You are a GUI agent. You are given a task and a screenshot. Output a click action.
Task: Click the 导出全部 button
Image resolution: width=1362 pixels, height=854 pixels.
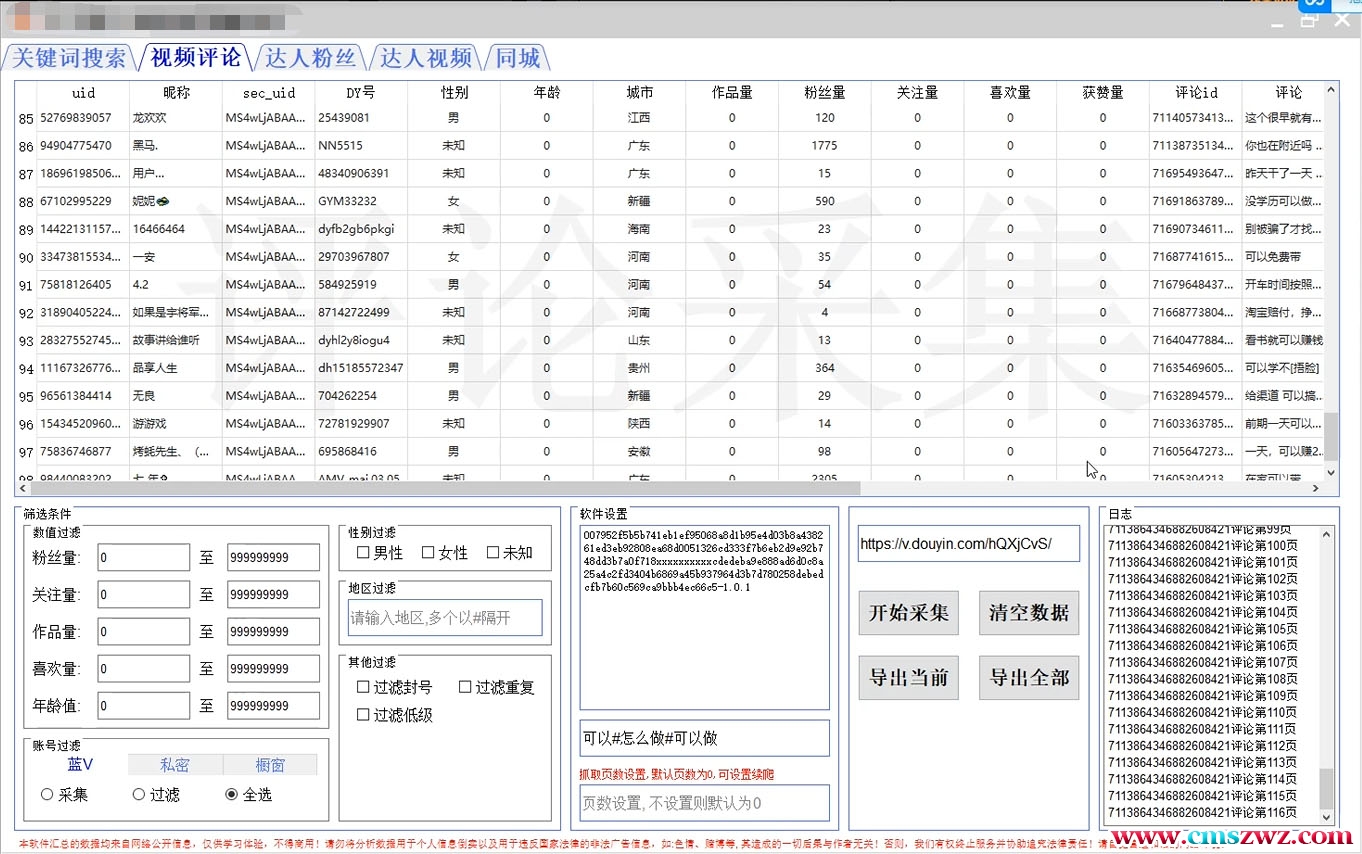pyautogui.click(x=1029, y=678)
